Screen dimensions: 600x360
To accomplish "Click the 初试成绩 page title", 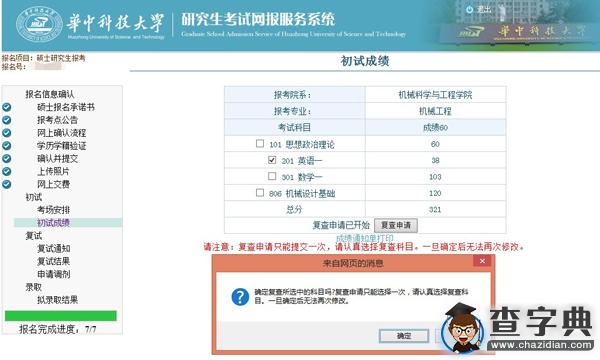I will 365,61.
